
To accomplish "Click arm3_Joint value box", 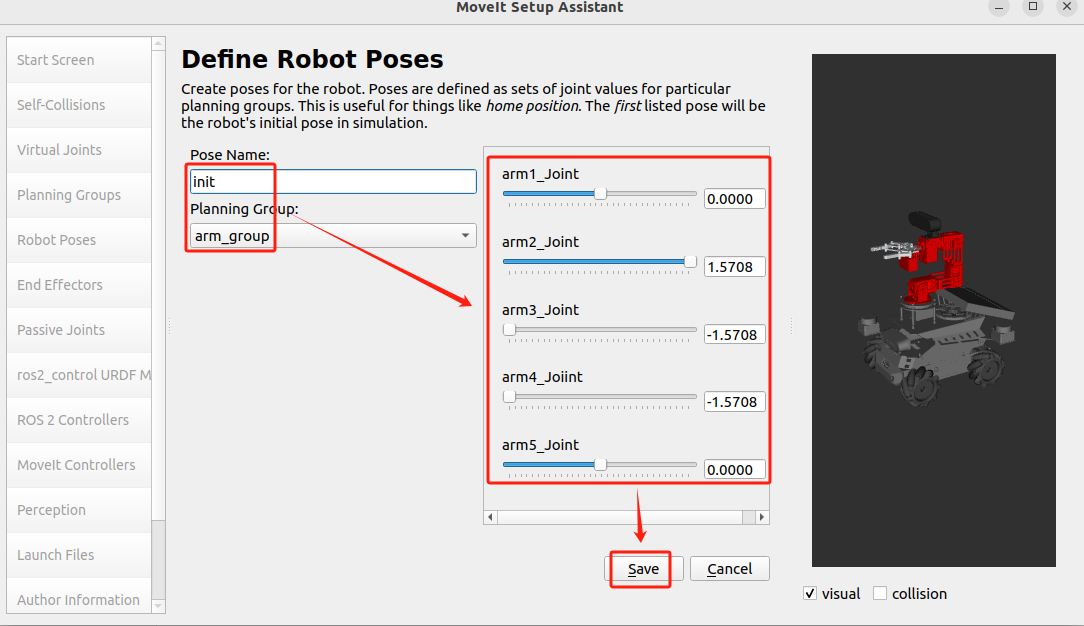I will point(734,334).
